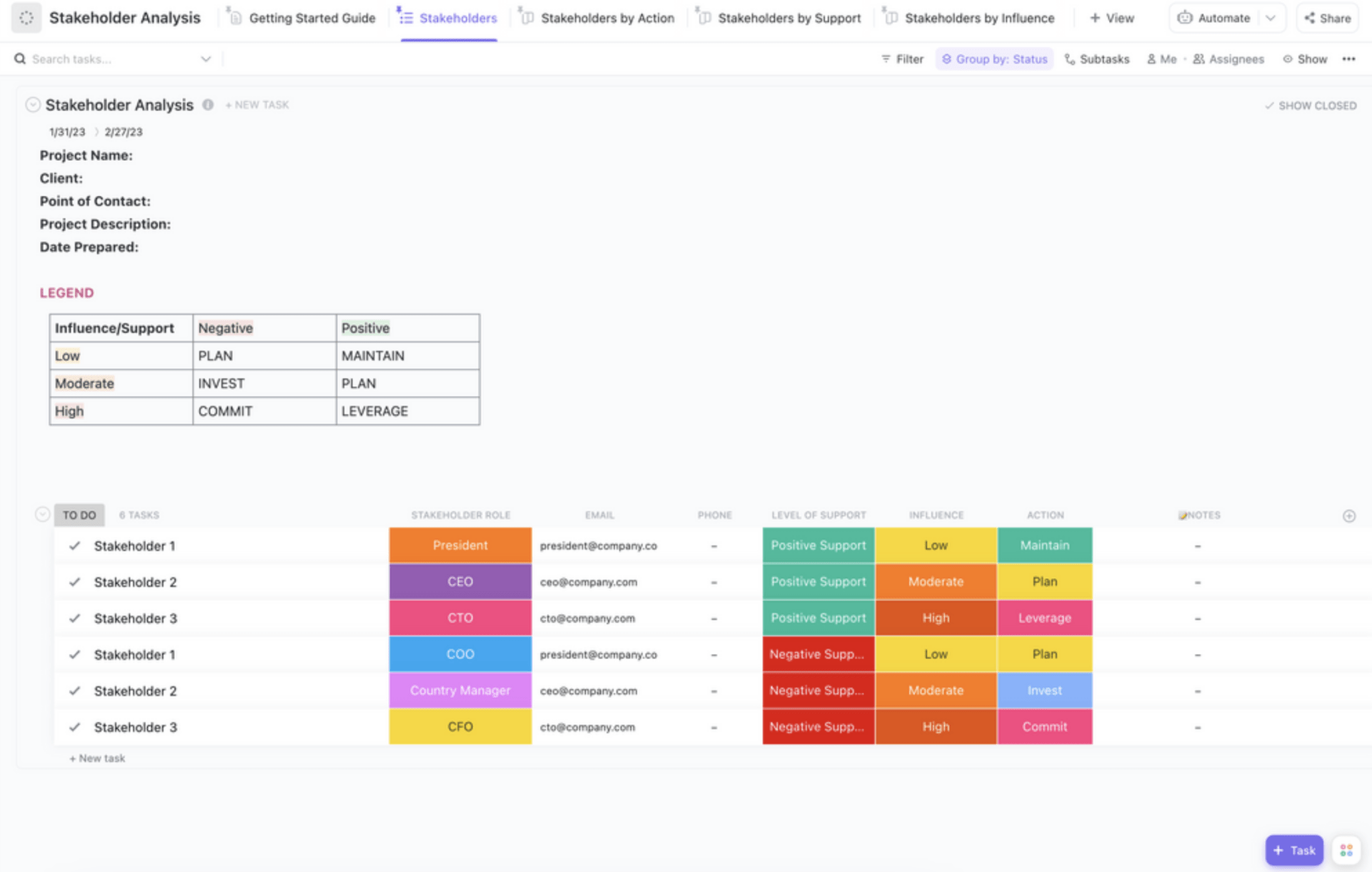Expand the search tasks dropdown arrow
This screenshot has height=872, width=1372.
point(207,59)
